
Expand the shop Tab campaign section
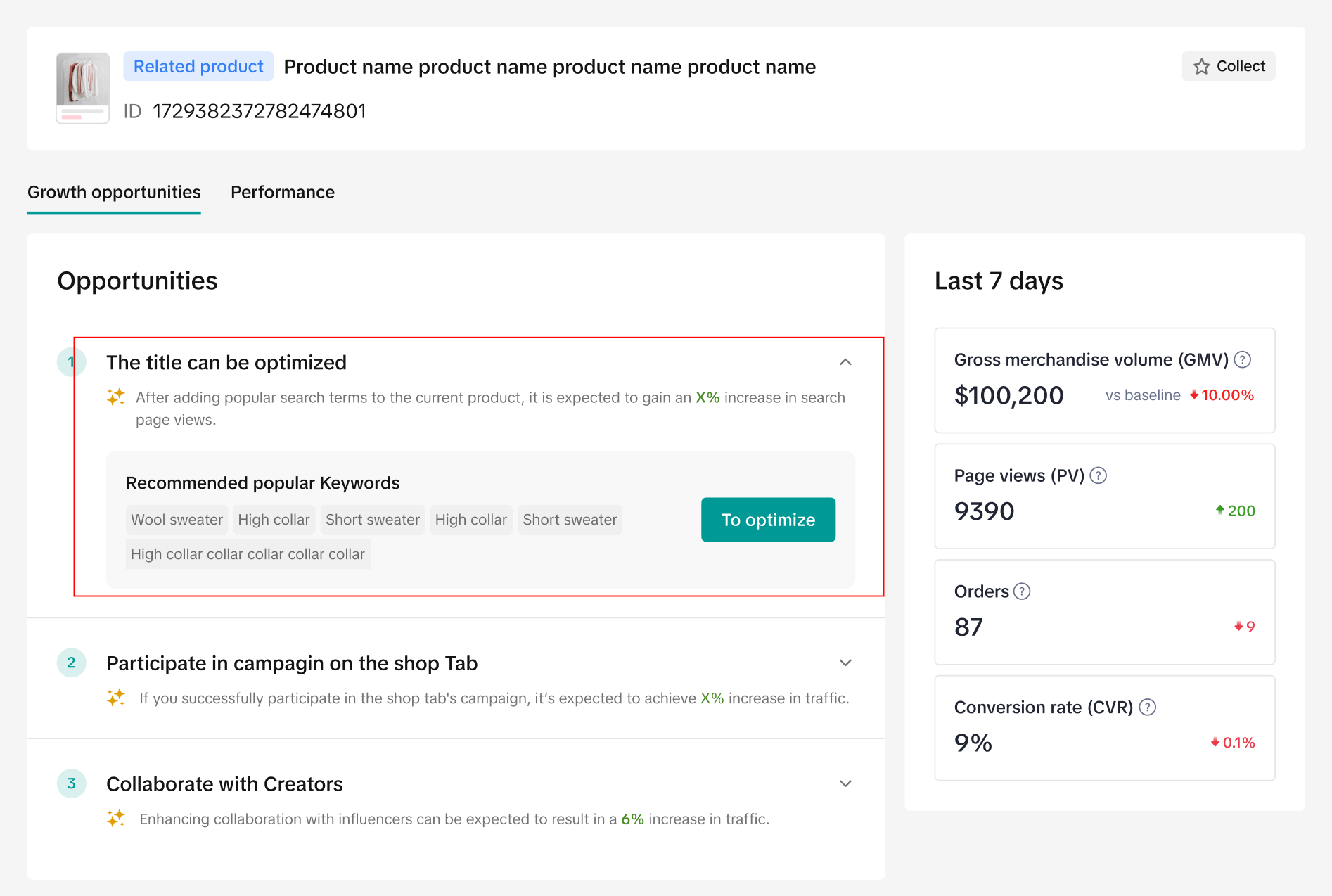click(845, 663)
